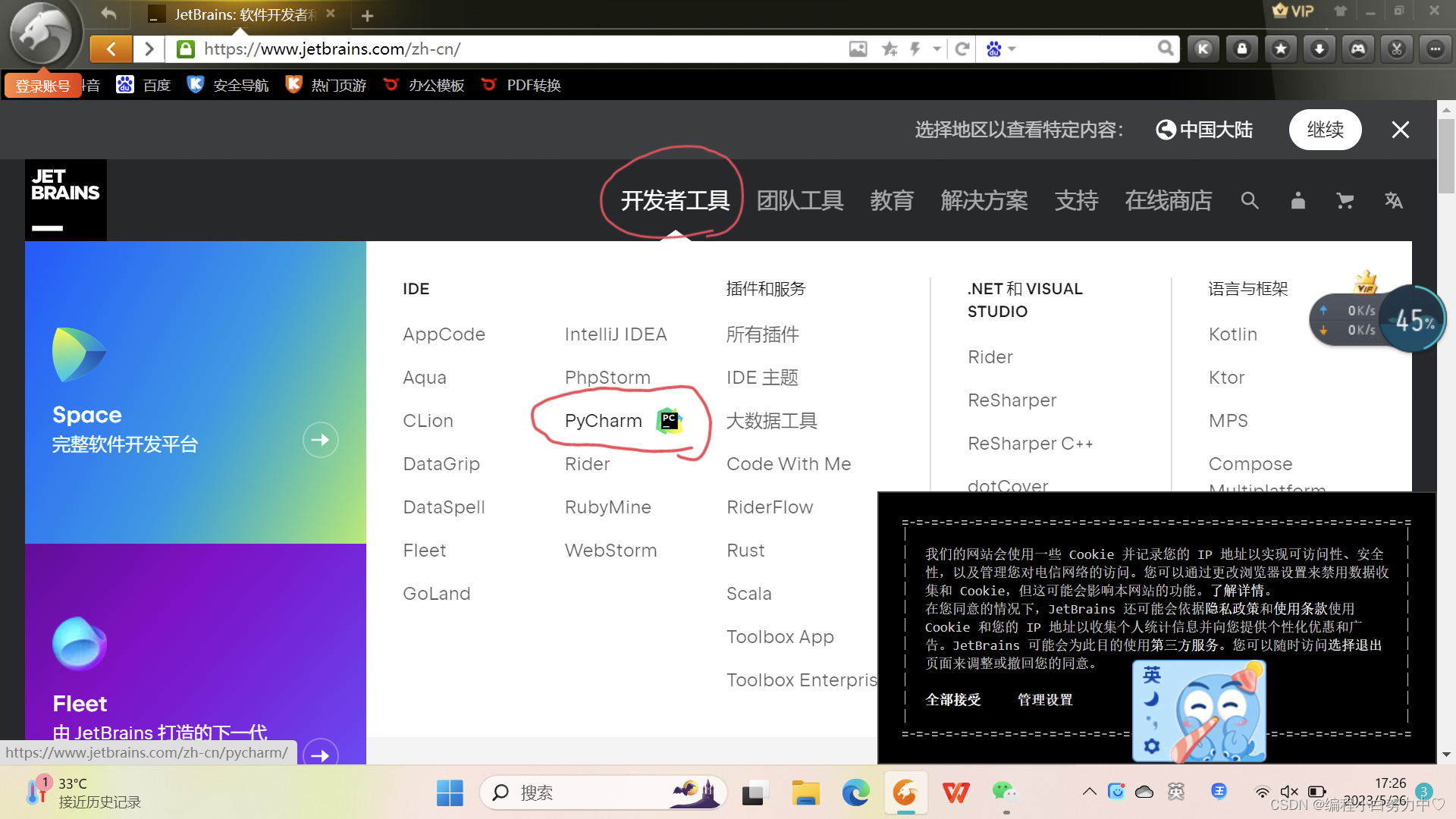Click the undo arrow beside the tab bar
Viewport: 1456px width, 819px height.
pyautogui.click(x=108, y=13)
